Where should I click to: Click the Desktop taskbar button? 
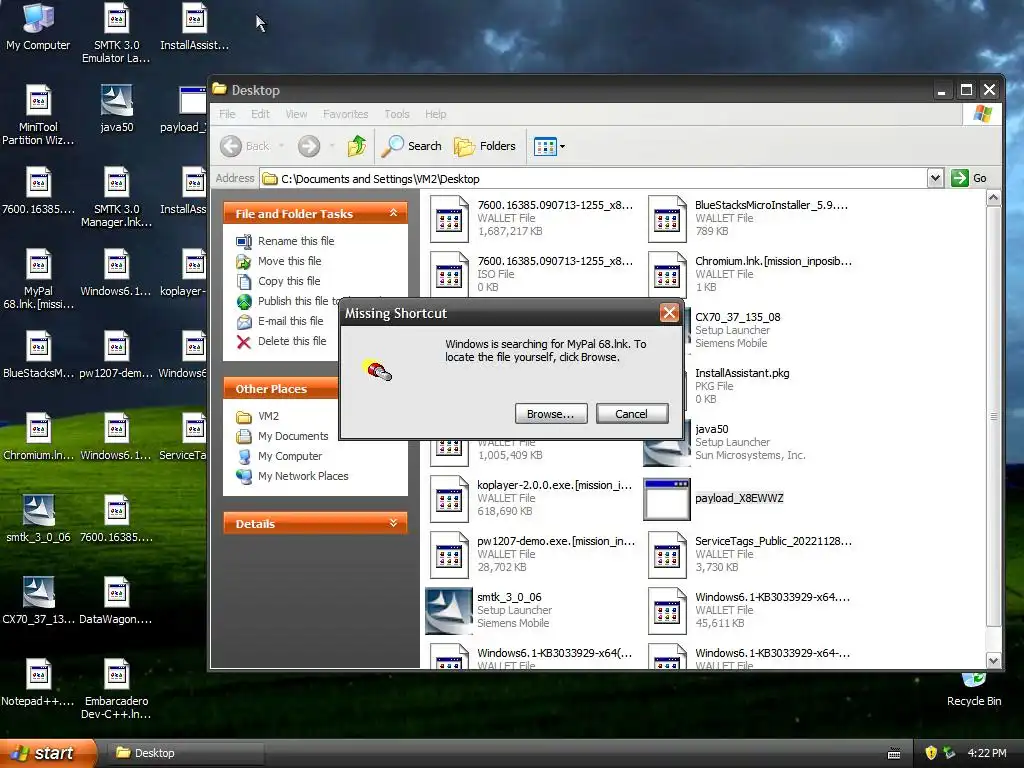(x=184, y=753)
